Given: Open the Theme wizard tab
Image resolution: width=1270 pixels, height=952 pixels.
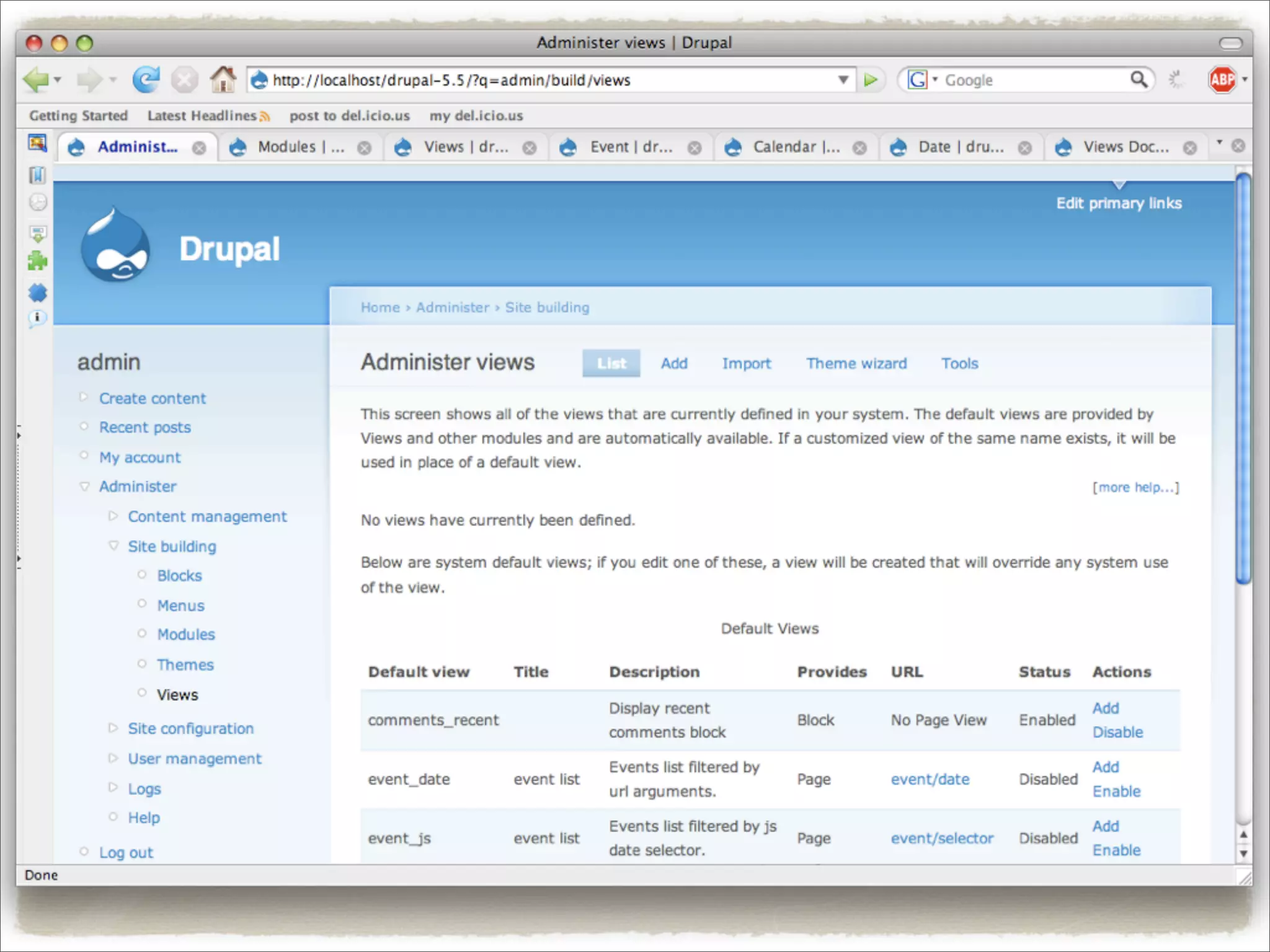Looking at the screenshot, I should [856, 363].
